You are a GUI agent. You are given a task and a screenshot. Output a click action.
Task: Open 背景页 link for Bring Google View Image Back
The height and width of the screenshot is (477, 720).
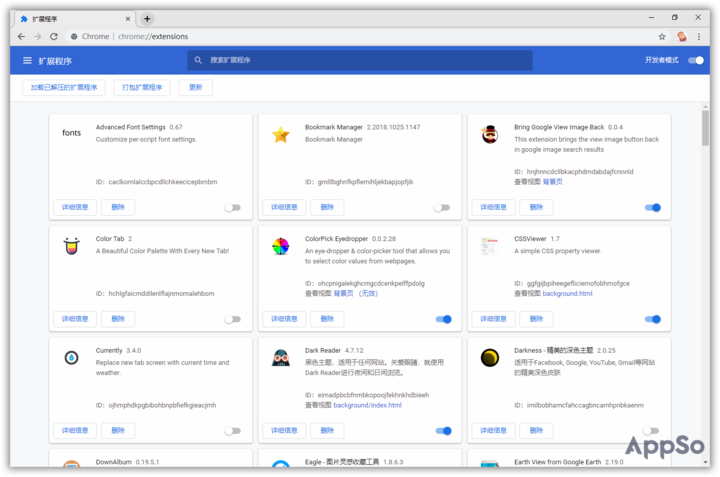(552, 182)
